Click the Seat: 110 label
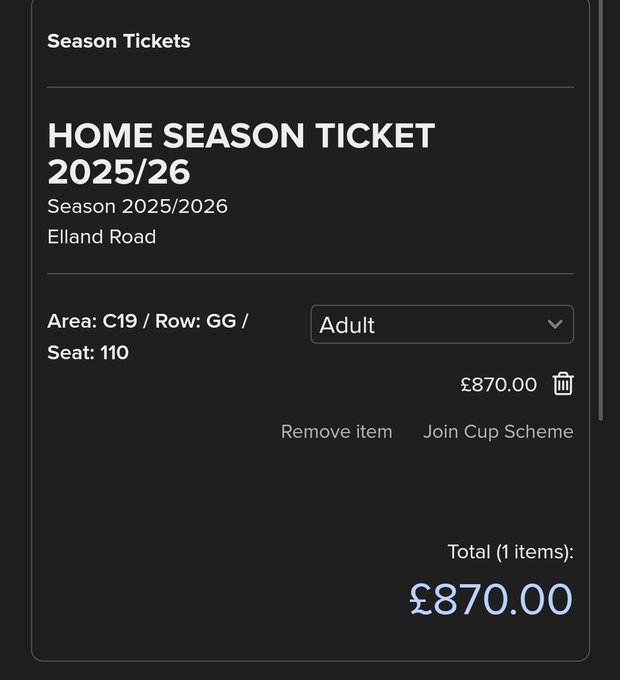 [x=88, y=353]
